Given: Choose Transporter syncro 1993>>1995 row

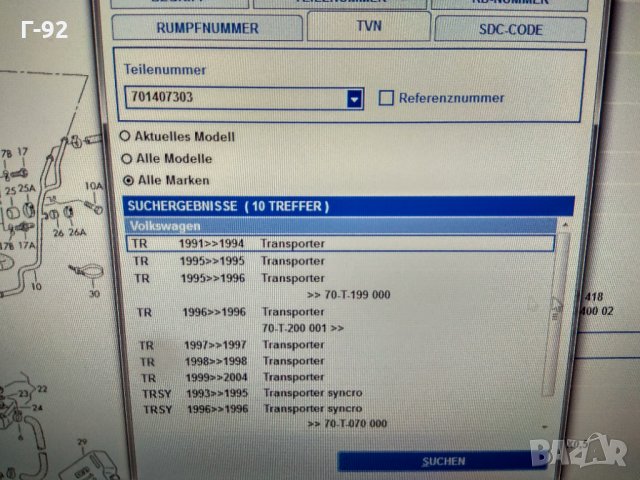Looking at the screenshot, I should tap(340, 393).
